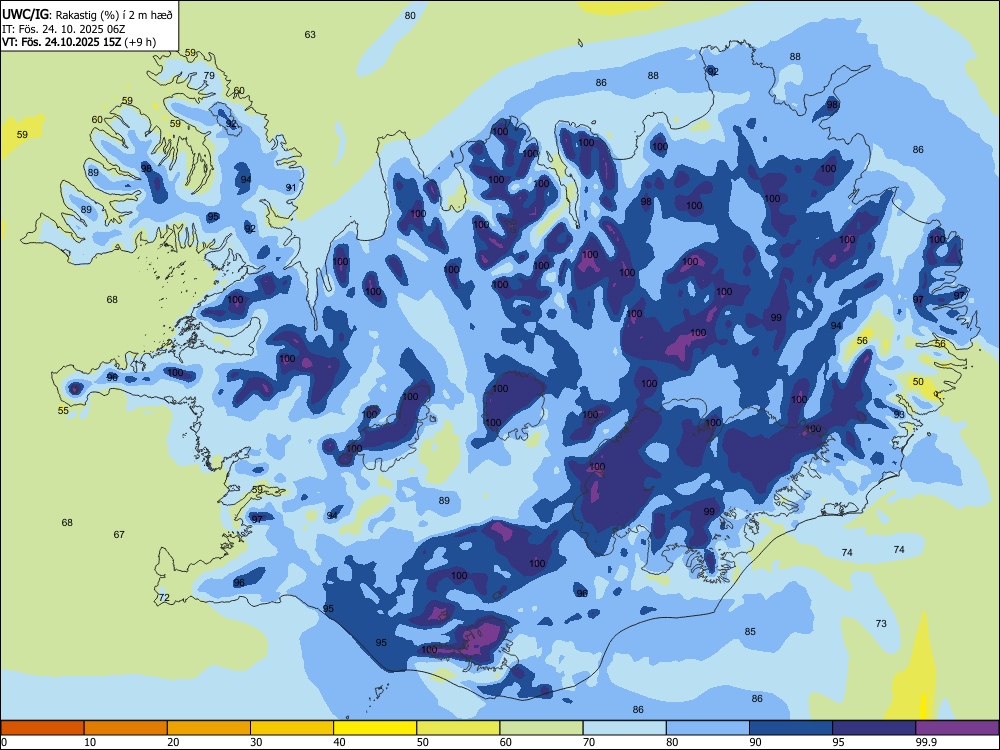Choose the light green 60–70 legend swatch
Viewport: 1000px width, 750px height.
point(541,728)
